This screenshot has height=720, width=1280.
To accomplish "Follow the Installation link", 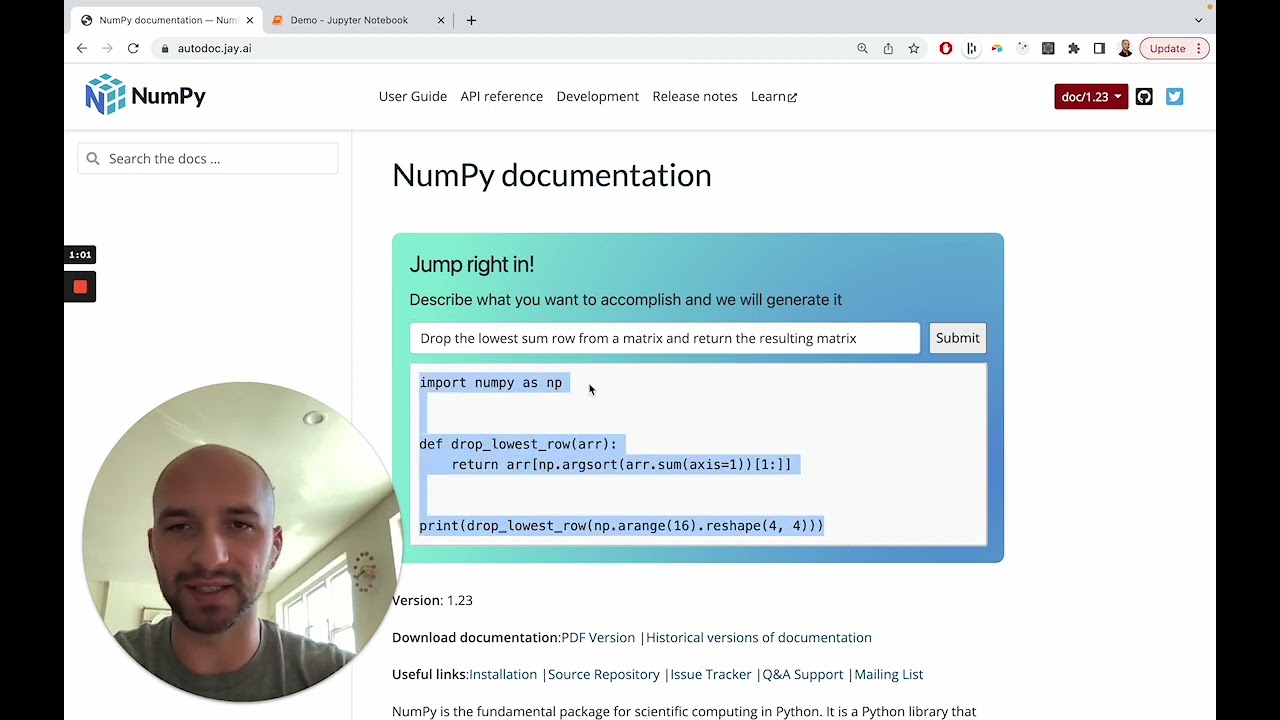I will pos(503,674).
